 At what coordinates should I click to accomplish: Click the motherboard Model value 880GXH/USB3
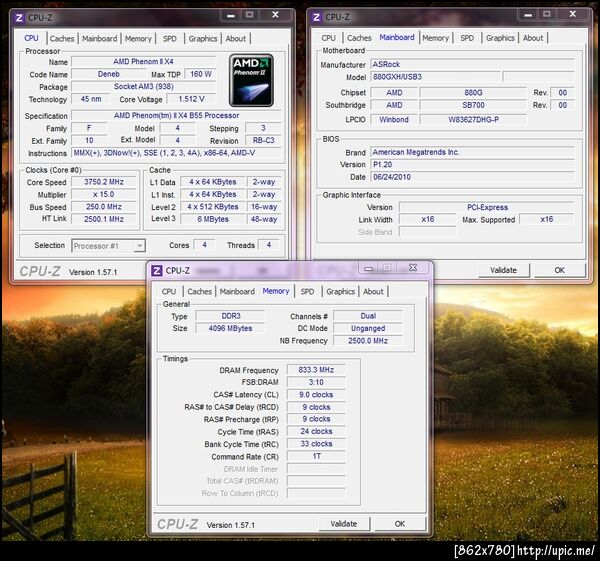click(x=435, y=77)
